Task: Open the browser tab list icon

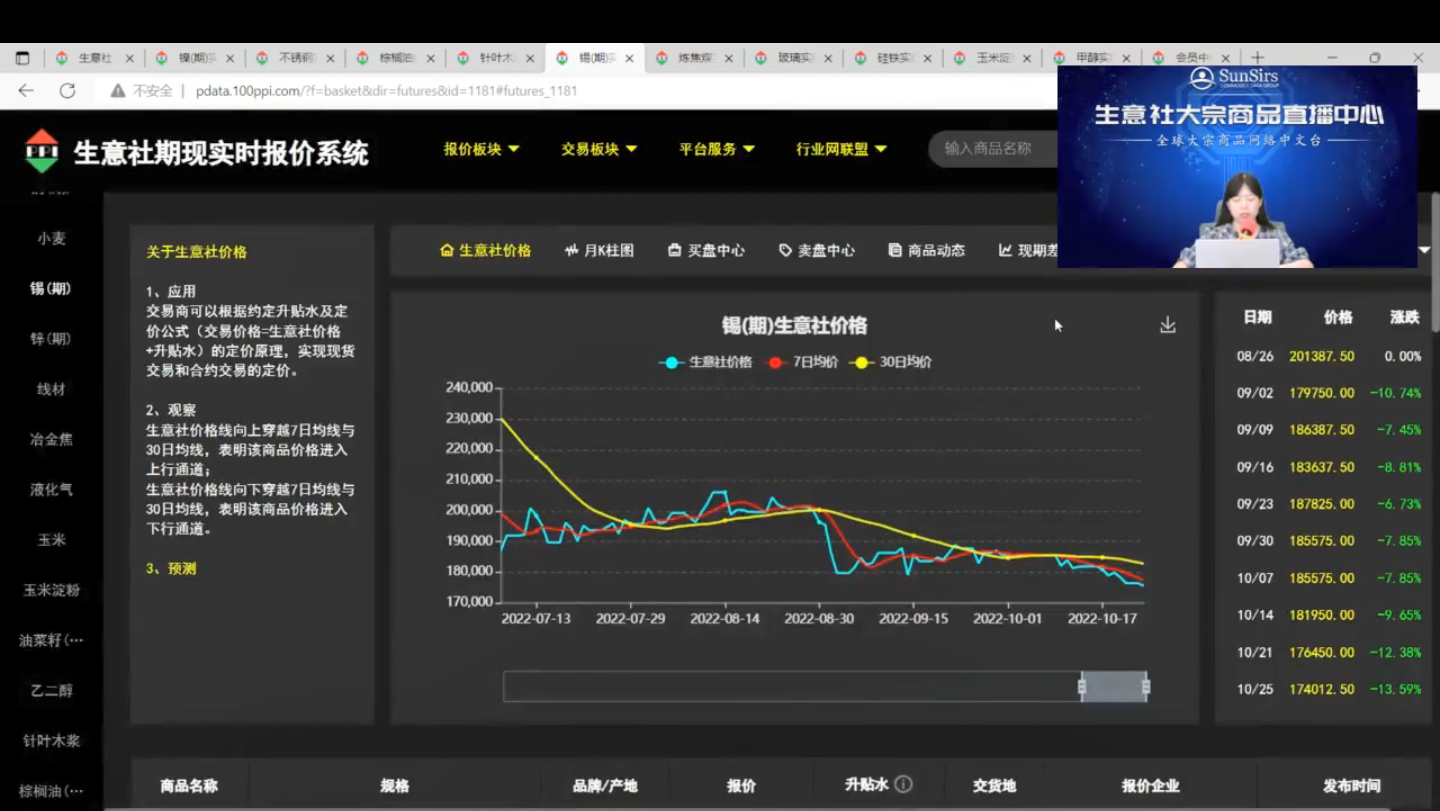Action: (22, 58)
